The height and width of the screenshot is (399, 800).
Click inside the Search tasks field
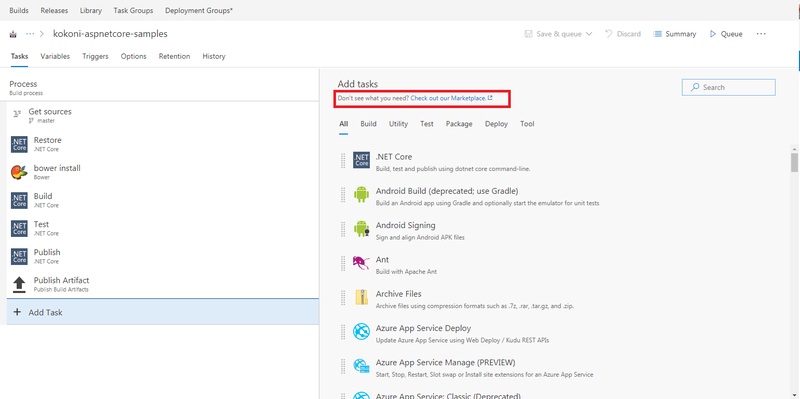(729, 87)
